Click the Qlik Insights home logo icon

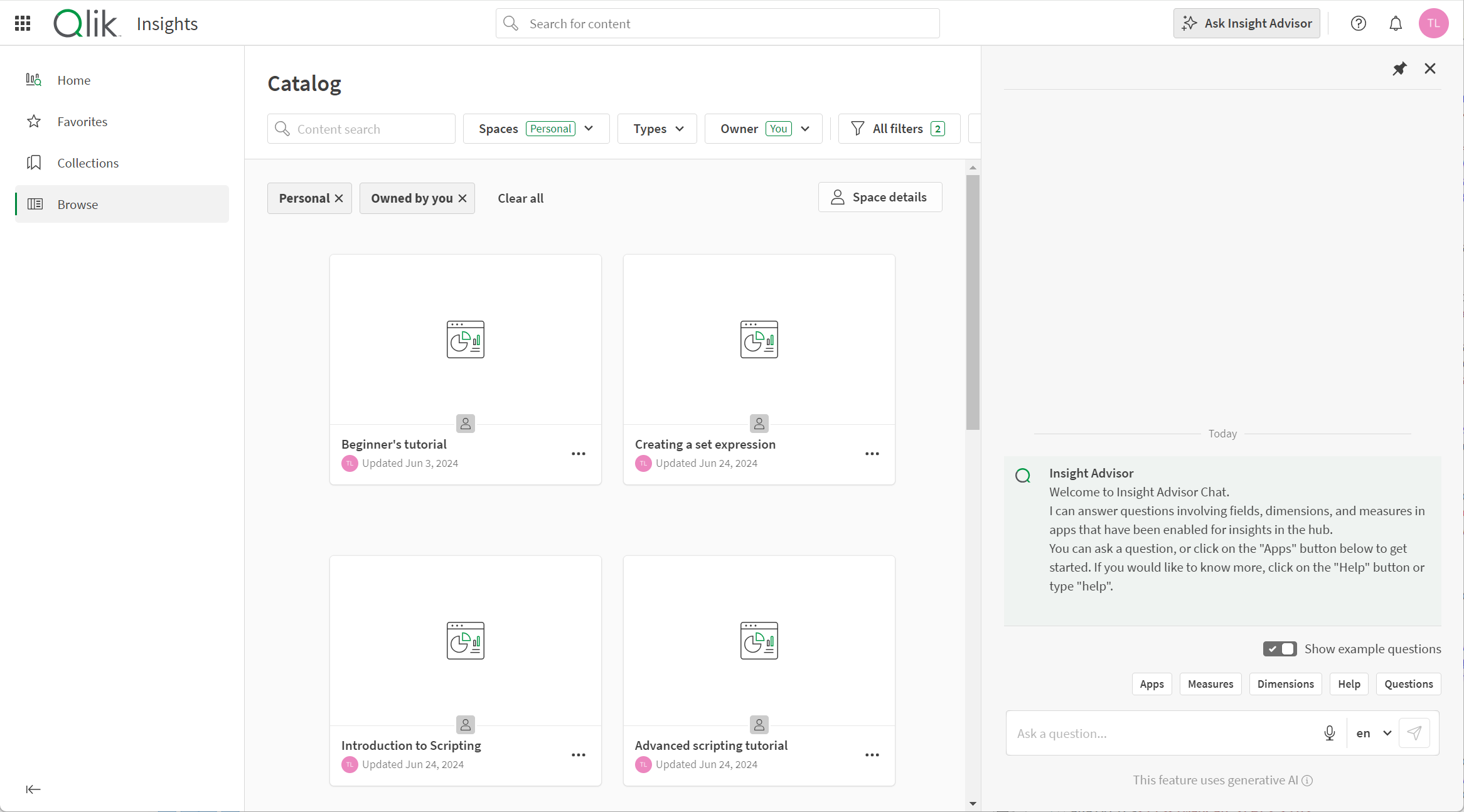click(x=86, y=23)
